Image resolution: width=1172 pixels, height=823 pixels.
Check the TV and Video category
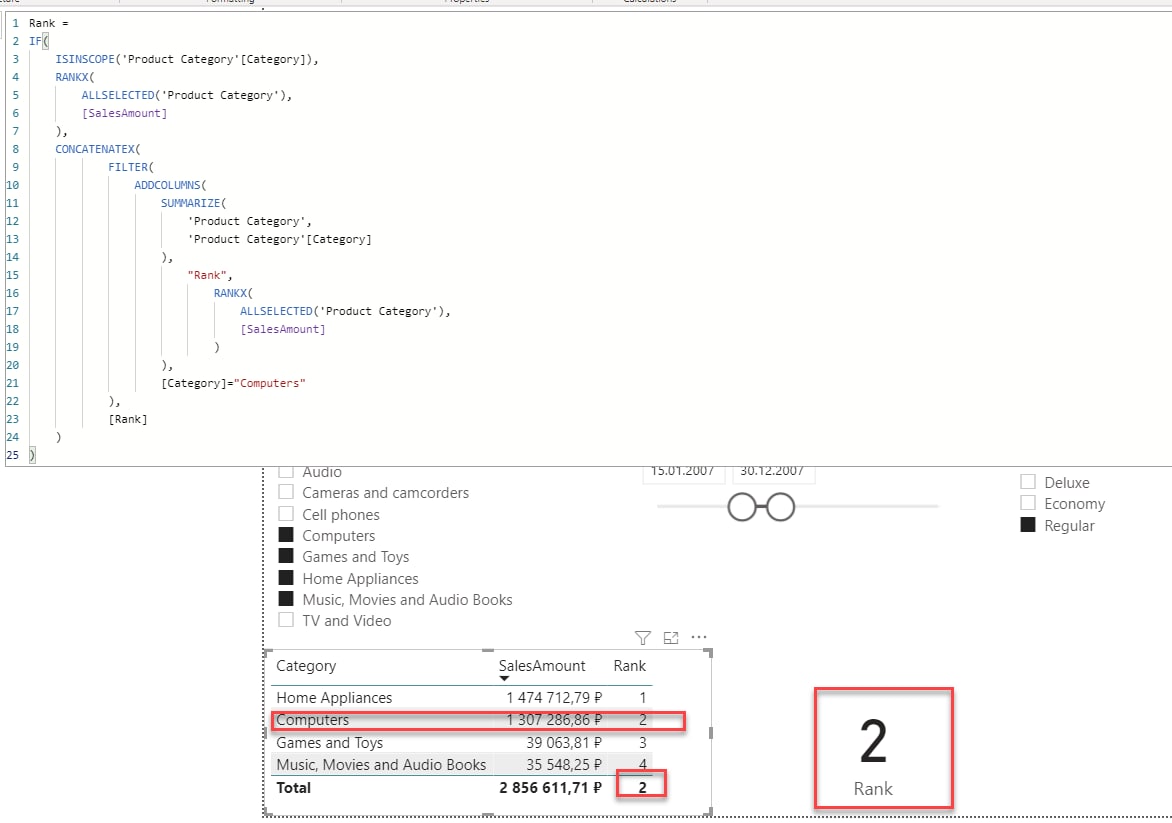[x=286, y=619]
